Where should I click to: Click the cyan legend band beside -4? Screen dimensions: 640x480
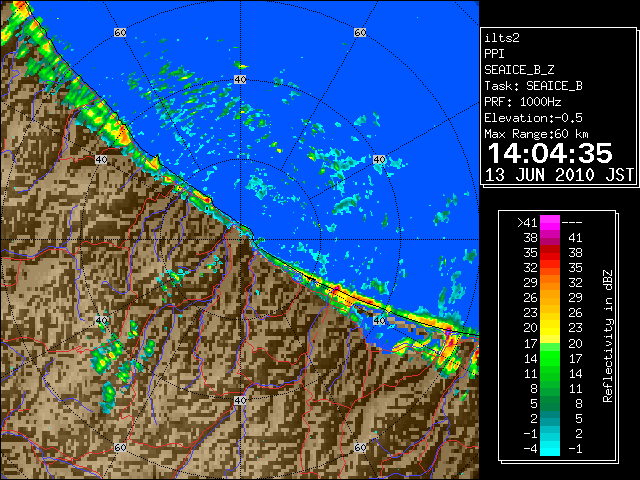click(x=549, y=449)
